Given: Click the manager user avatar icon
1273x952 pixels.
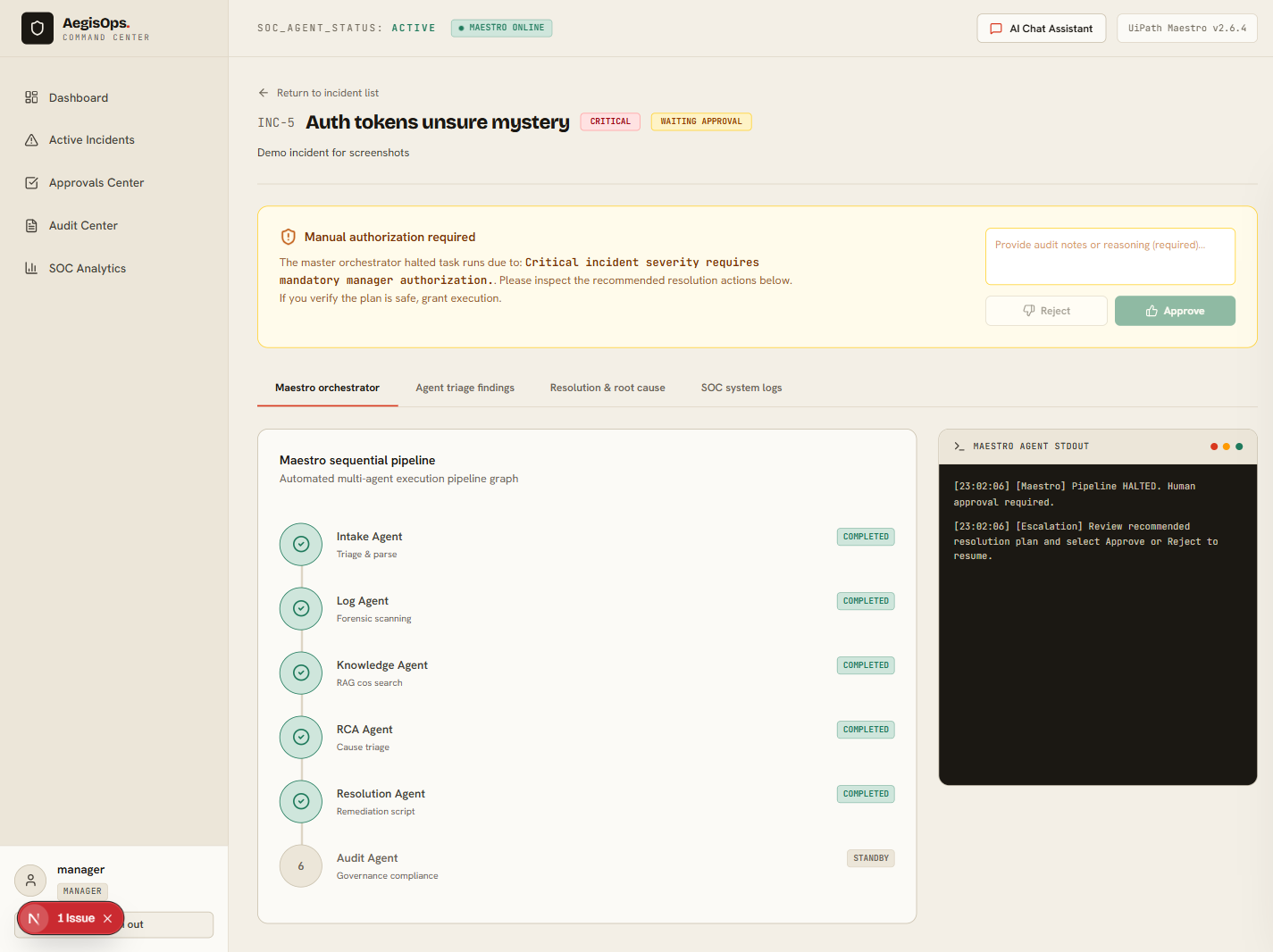Looking at the screenshot, I should click(30, 881).
